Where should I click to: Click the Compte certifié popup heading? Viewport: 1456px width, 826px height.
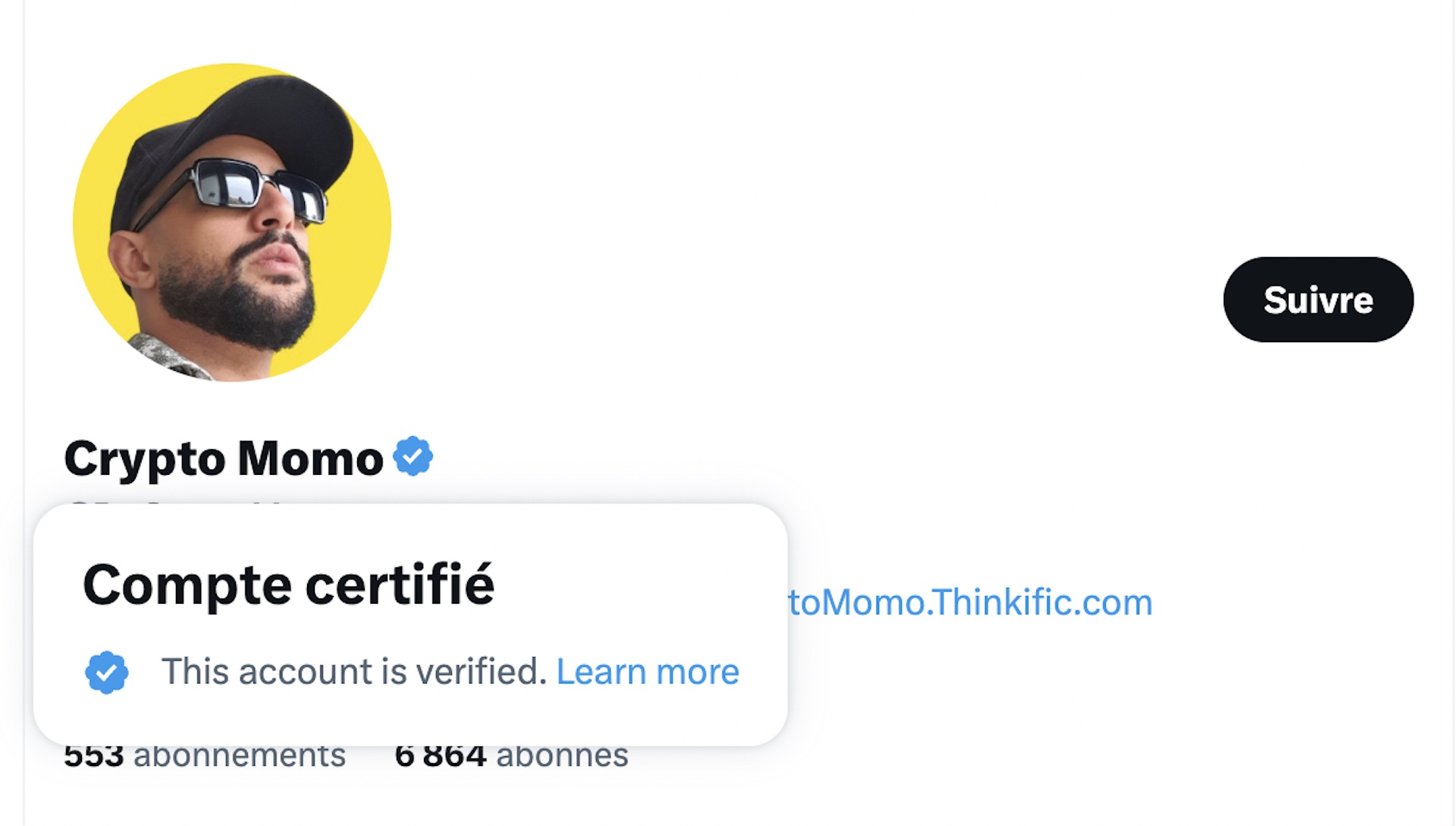[288, 585]
